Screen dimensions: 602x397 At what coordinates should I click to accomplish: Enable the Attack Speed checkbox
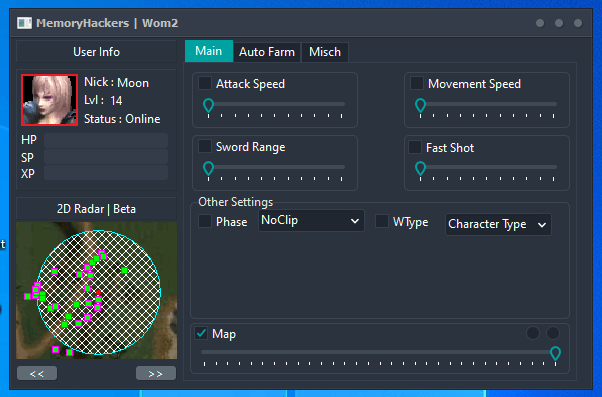(x=205, y=83)
